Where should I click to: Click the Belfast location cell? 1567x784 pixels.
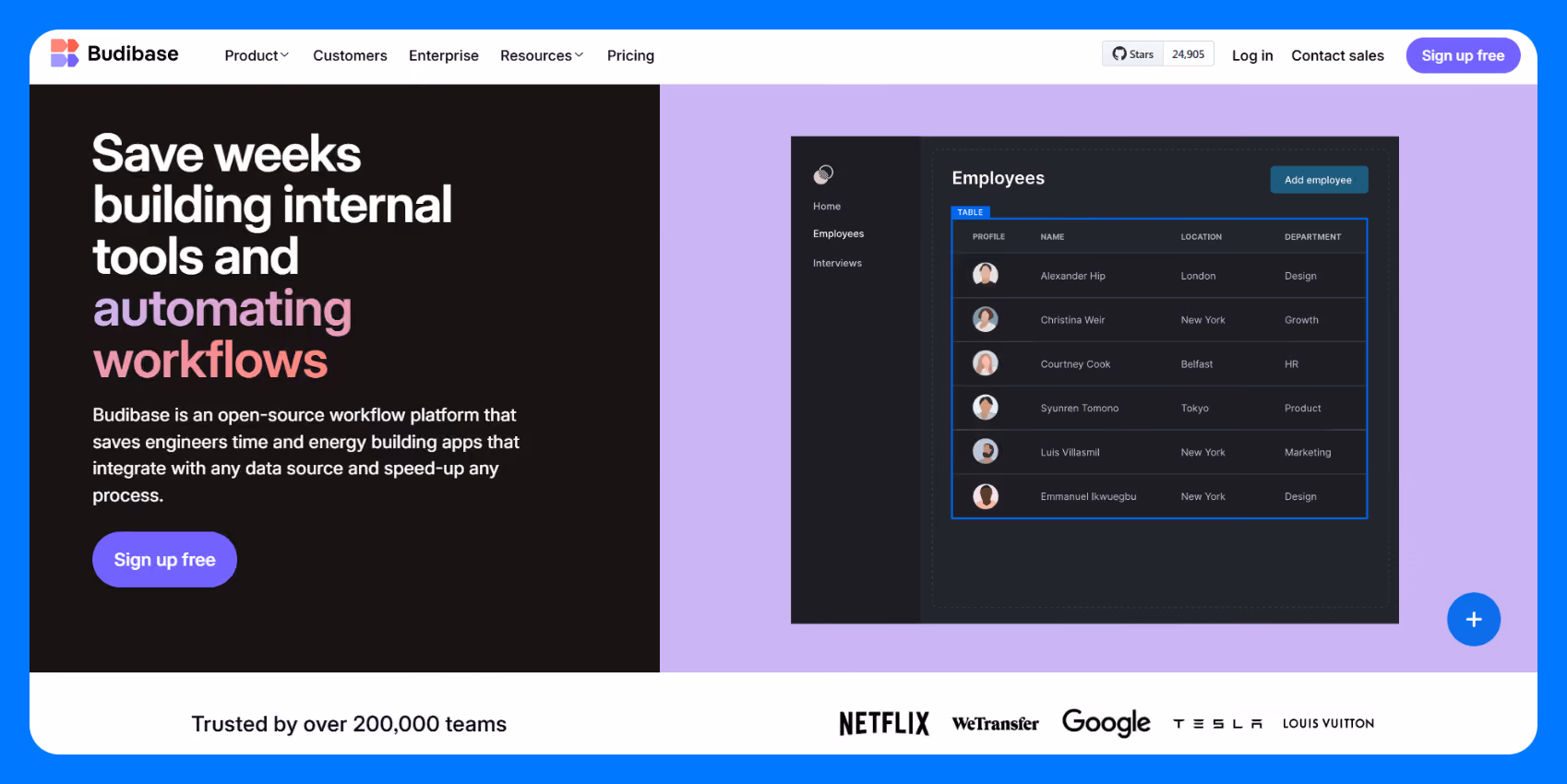[x=1197, y=364]
